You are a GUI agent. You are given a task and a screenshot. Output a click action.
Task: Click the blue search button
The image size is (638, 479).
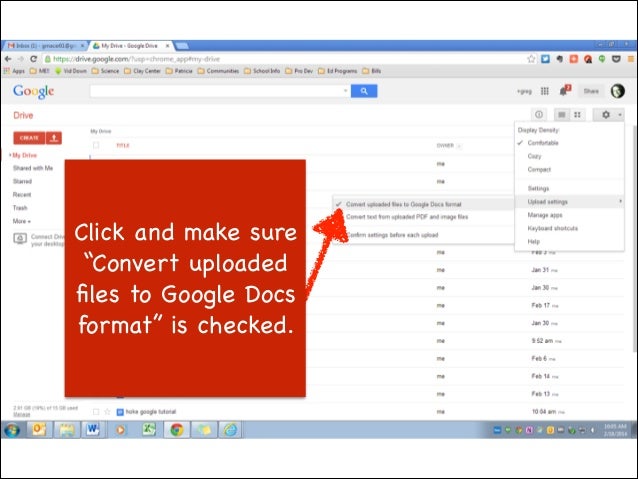pos(364,91)
